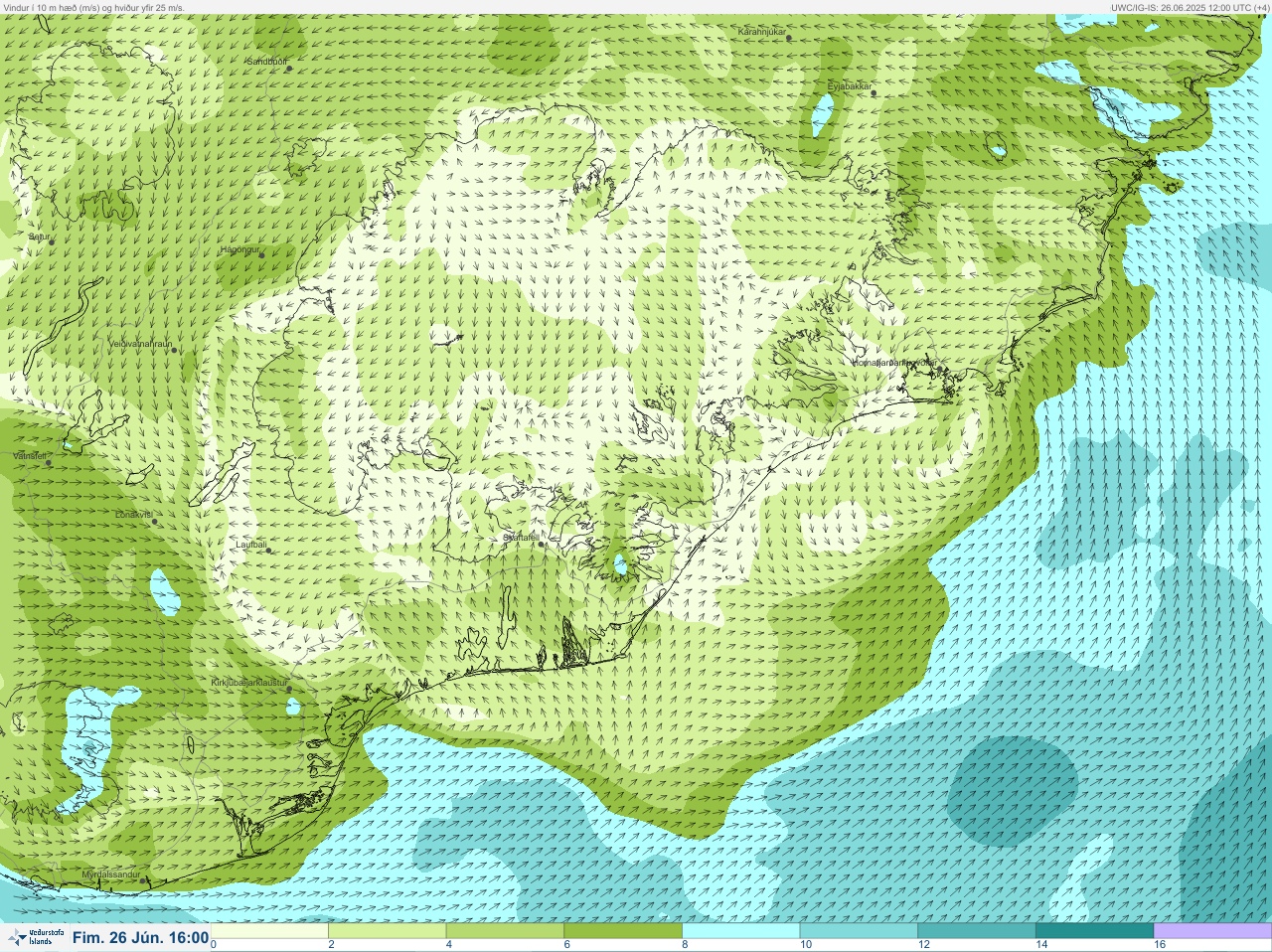Click the Kárahnjúkar station label
Screen dimensions: 1272x952
point(762,32)
